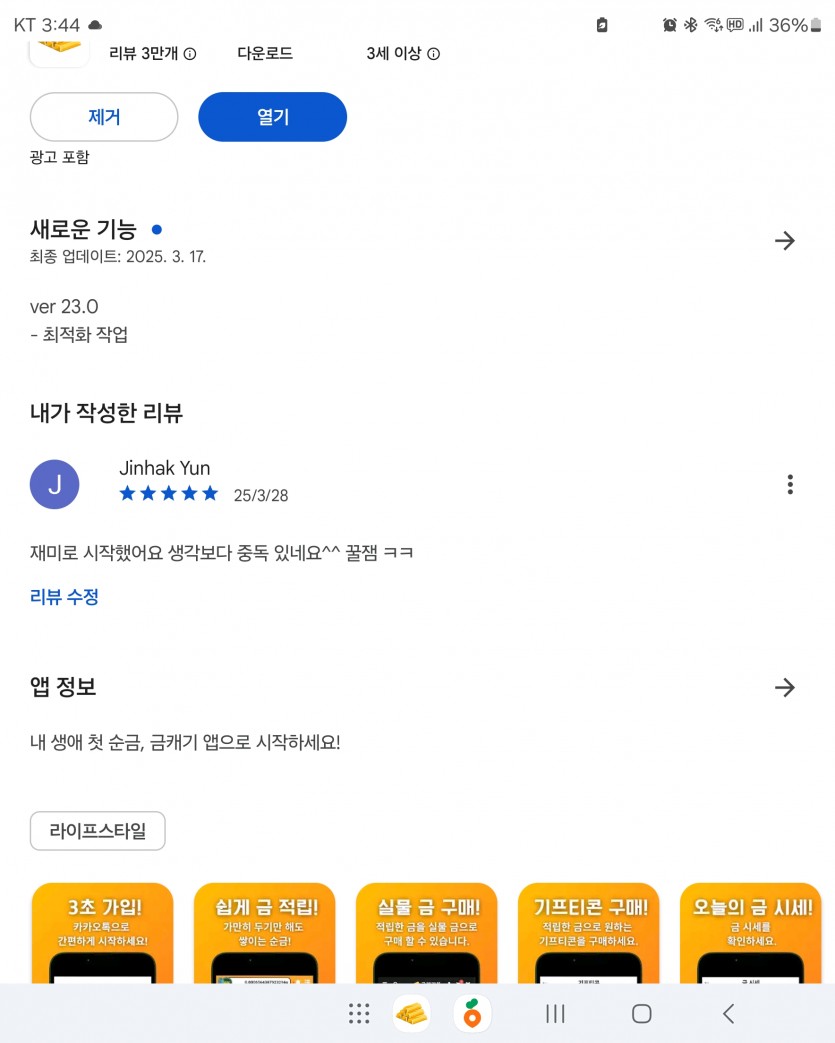Screen dimensions: 835x1043
Task: Tap the home navigation button
Action: tap(641, 1014)
